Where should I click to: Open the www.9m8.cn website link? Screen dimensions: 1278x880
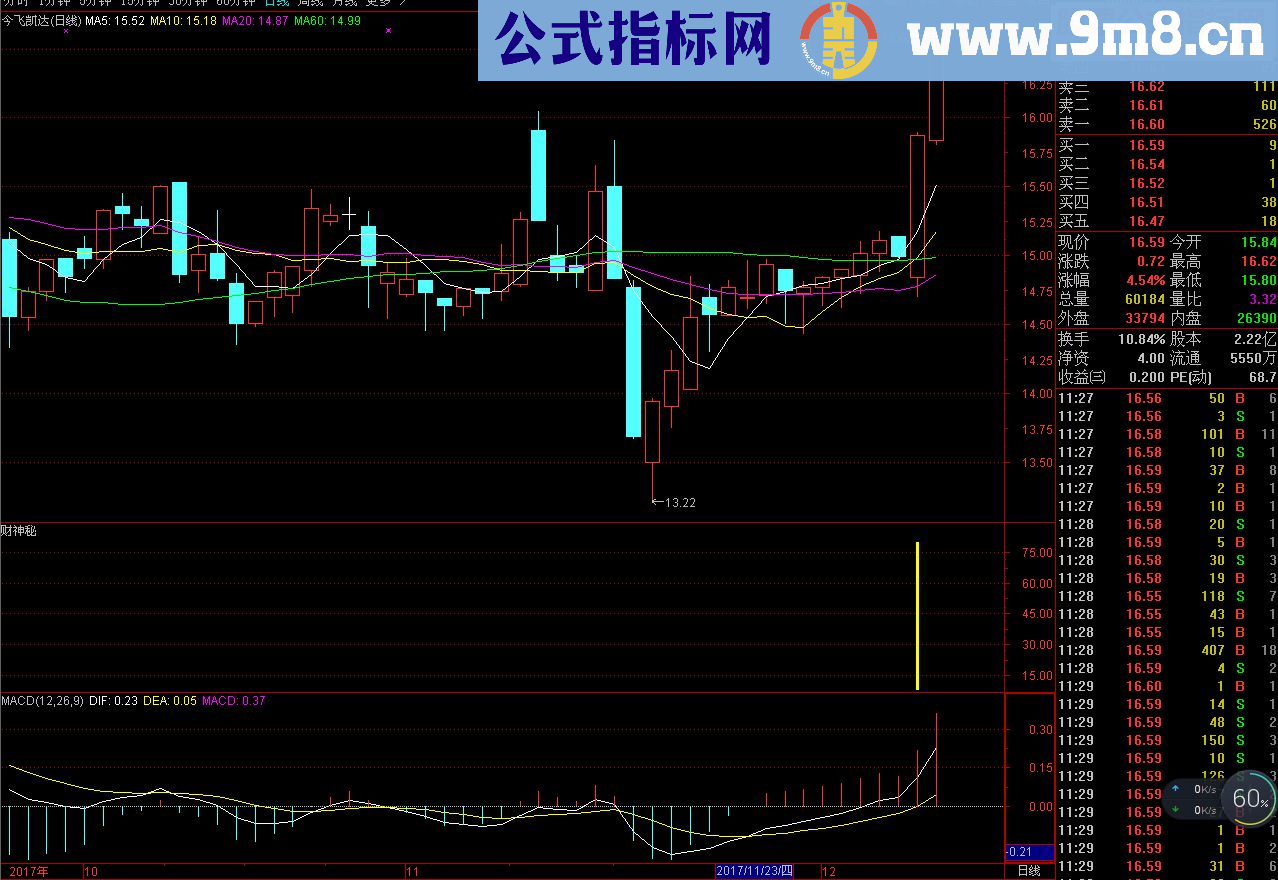pyautogui.click(x=1086, y=40)
